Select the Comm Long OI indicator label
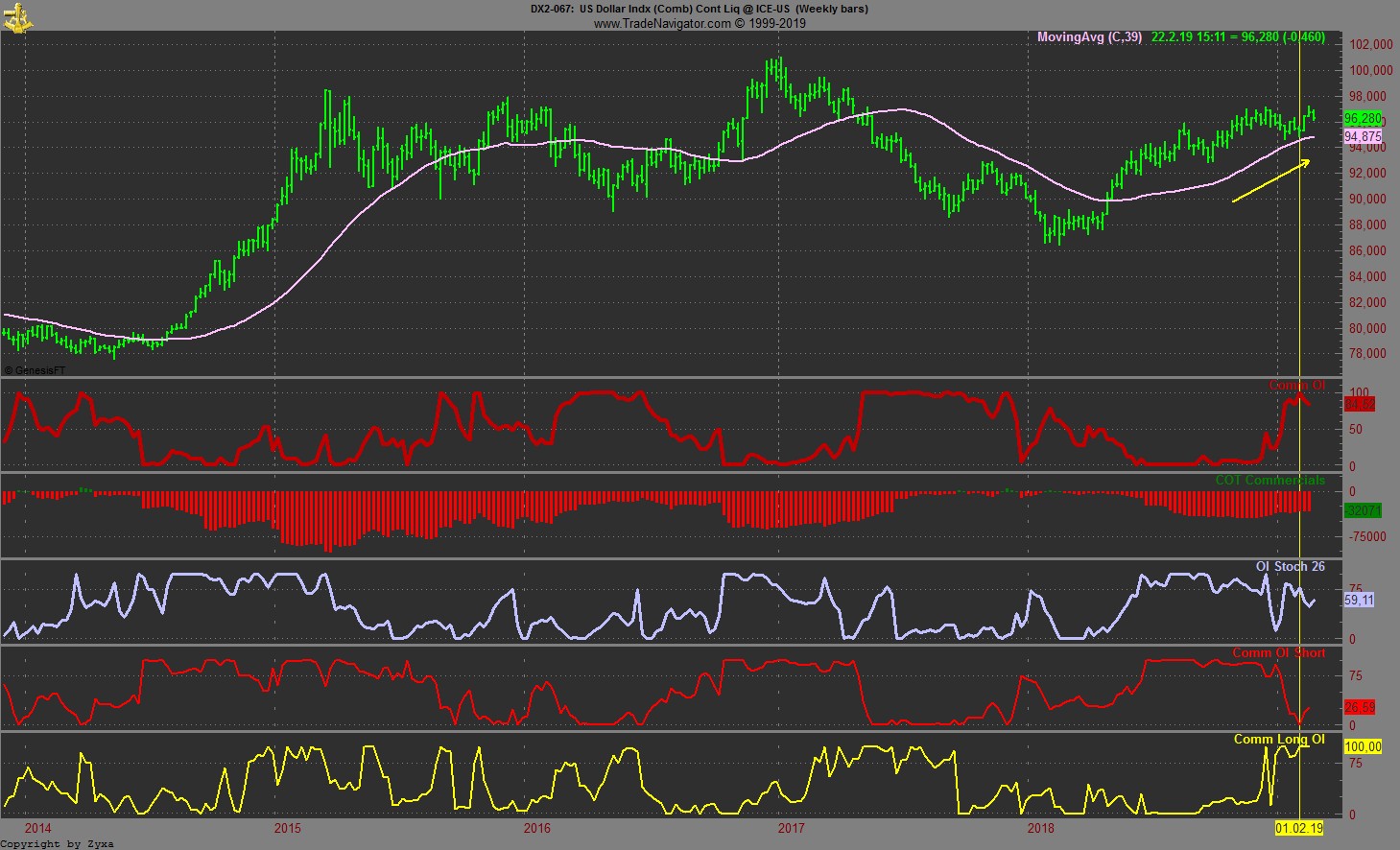The height and width of the screenshot is (850, 1400). click(x=1279, y=740)
